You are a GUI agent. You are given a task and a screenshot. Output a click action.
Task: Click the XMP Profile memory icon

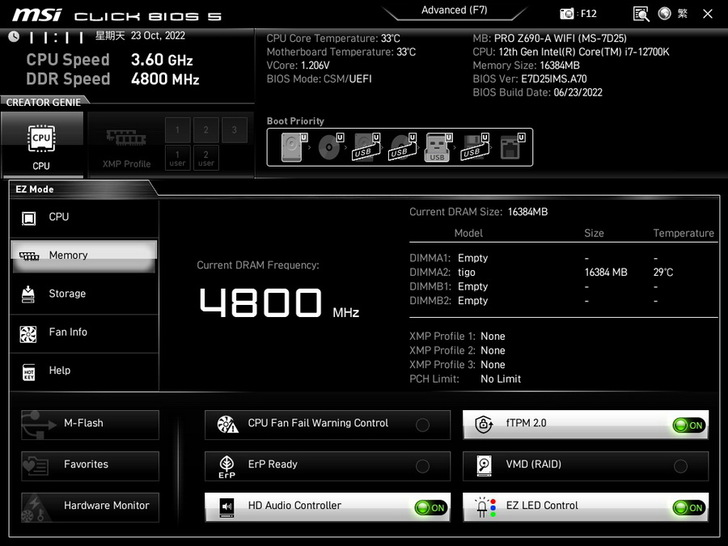point(126,138)
